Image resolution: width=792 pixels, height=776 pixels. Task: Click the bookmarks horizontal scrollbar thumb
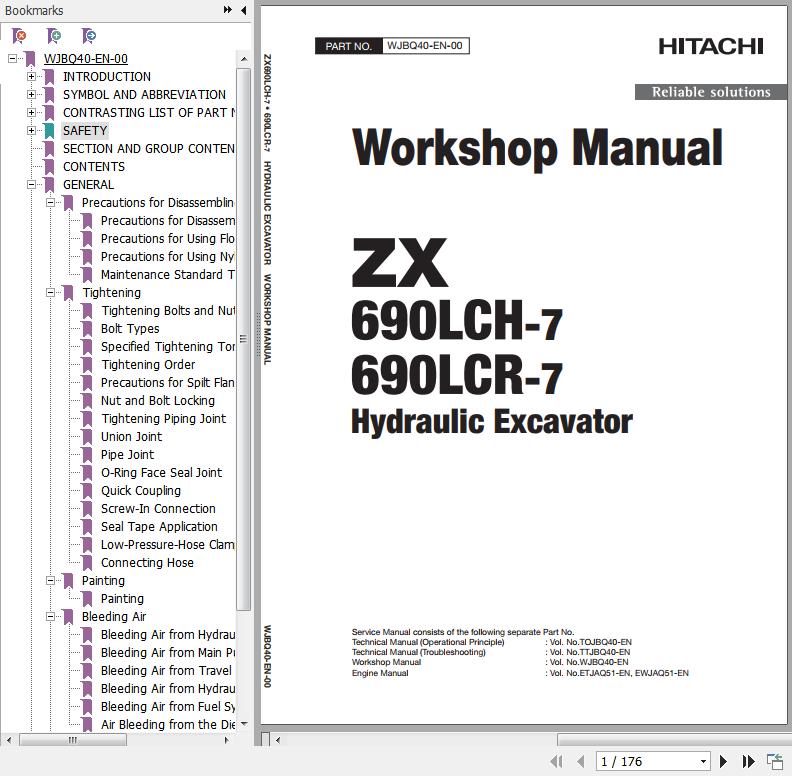click(73, 740)
